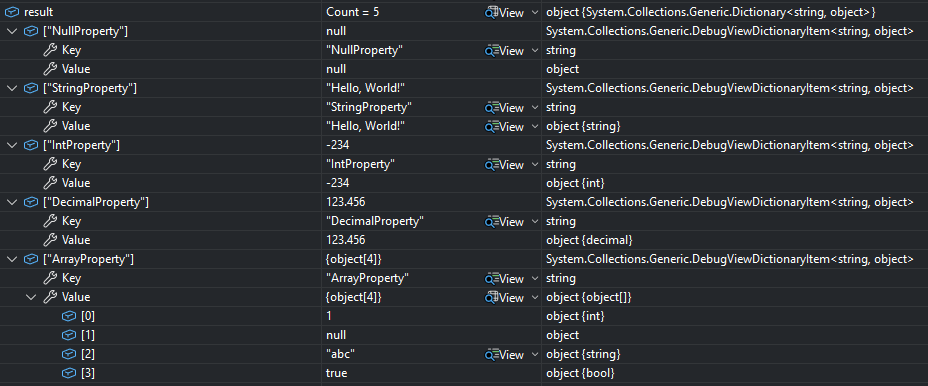Select the "Count = 5" value cell
928x386 pixels.
point(353,12)
